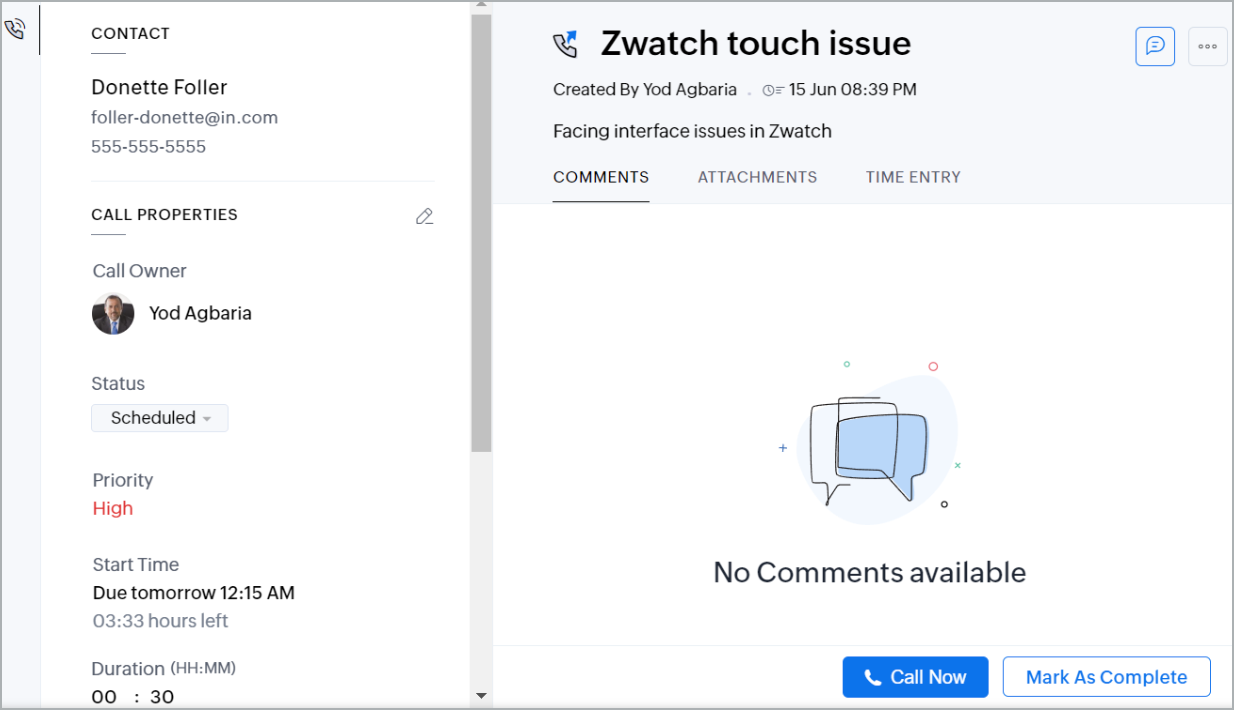Select the Comments tab
The image size is (1234, 710).
coord(601,177)
